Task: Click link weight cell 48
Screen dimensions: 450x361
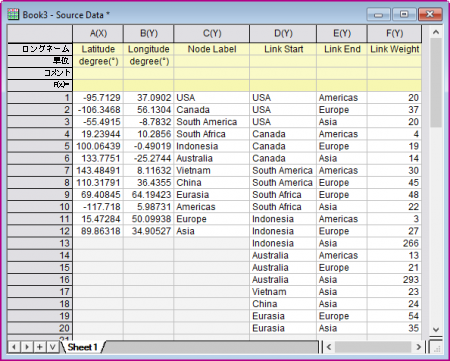Action: (394, 194)
